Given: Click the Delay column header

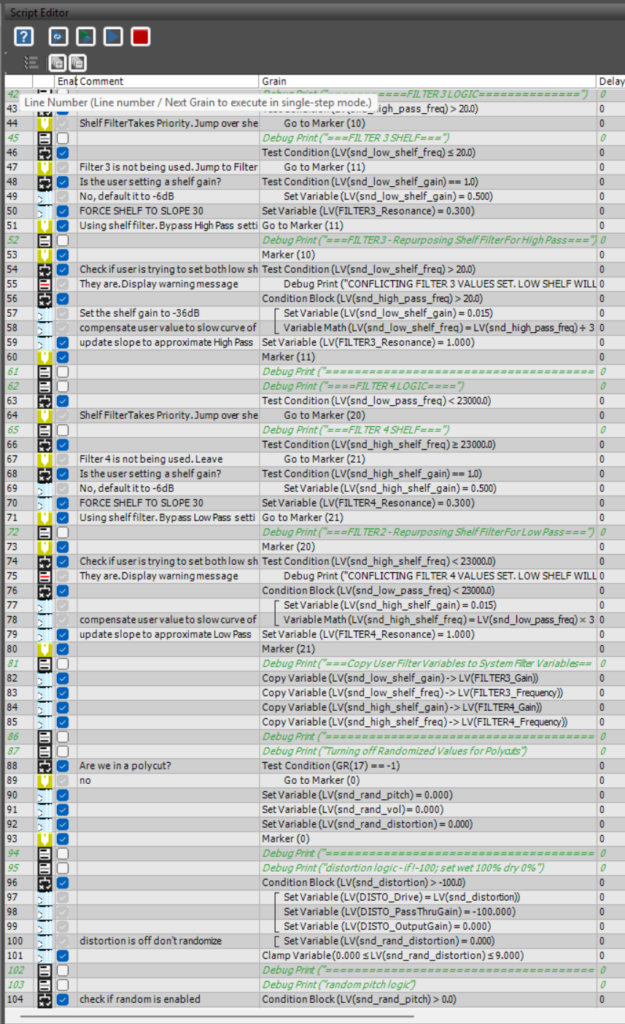Looking at the screenshot, I should [x=611, y=81].
